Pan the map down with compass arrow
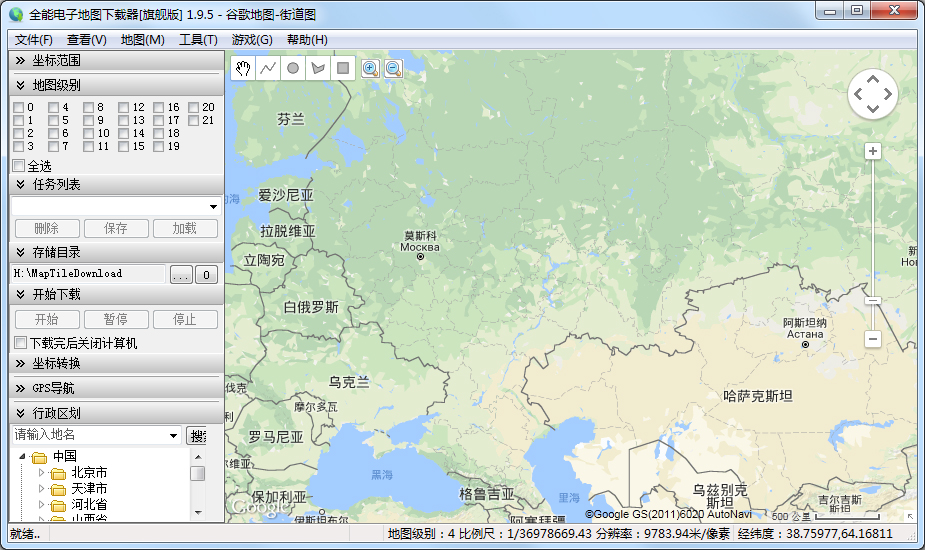The height and width of the screenshot is (550, 925). (x=873, y=109)
